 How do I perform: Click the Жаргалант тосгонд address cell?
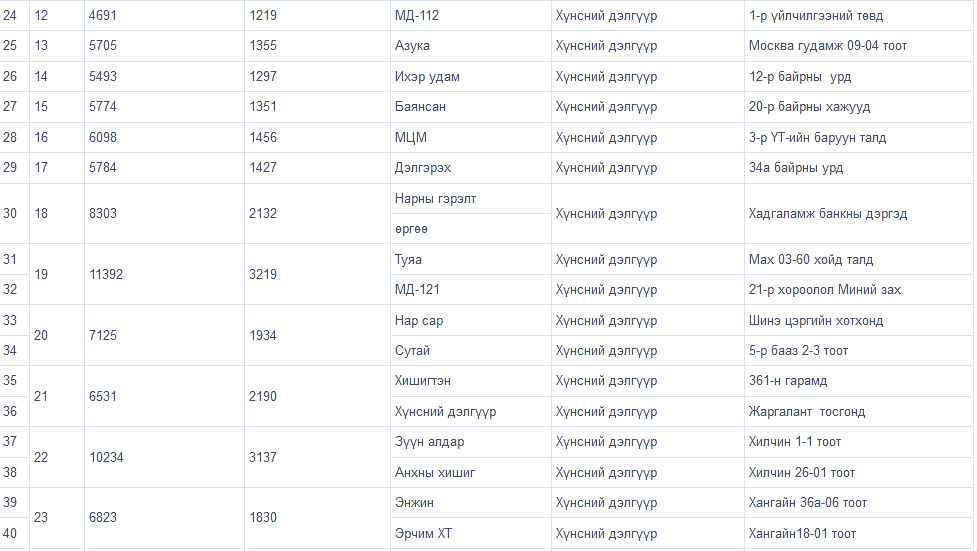click(x=807, y=412)
